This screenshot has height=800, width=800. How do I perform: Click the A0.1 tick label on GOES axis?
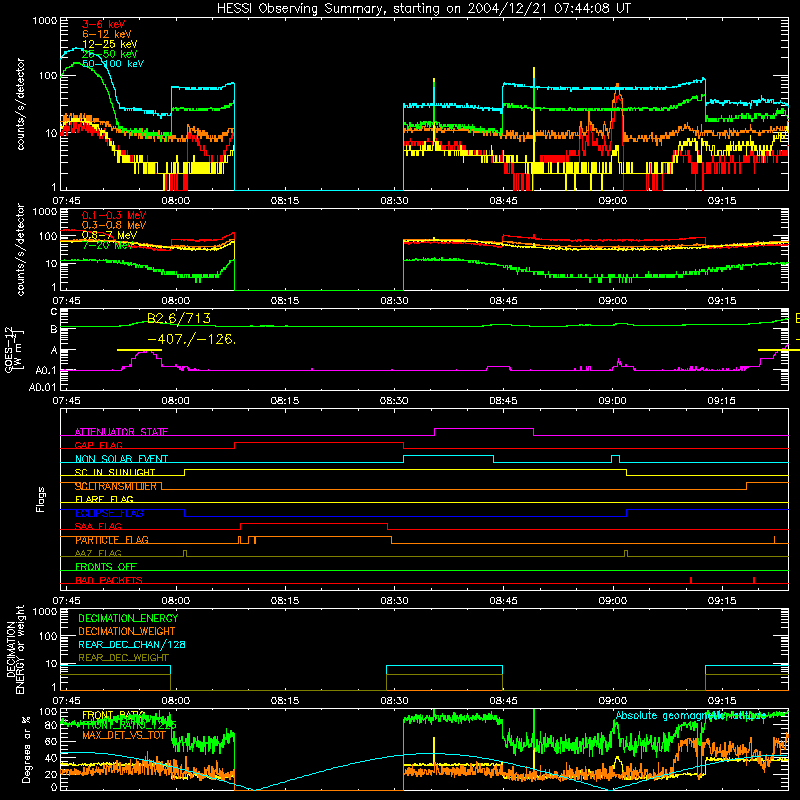(x=46, y=370)
